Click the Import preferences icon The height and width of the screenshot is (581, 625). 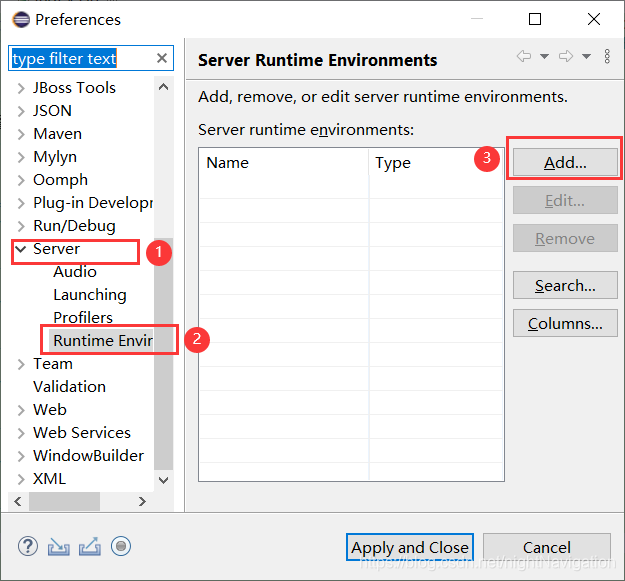[x=59, y=547]
